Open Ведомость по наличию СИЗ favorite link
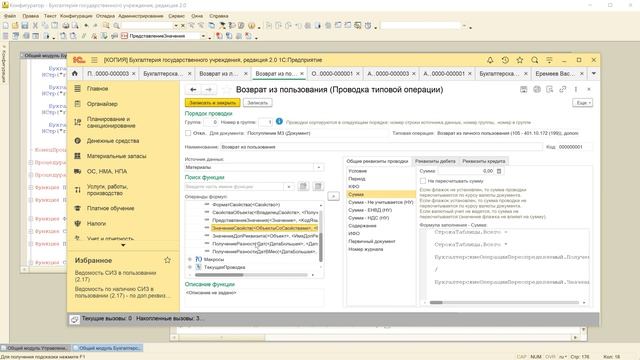This screenshot has height=360, width=640. [x=123, y=292]
